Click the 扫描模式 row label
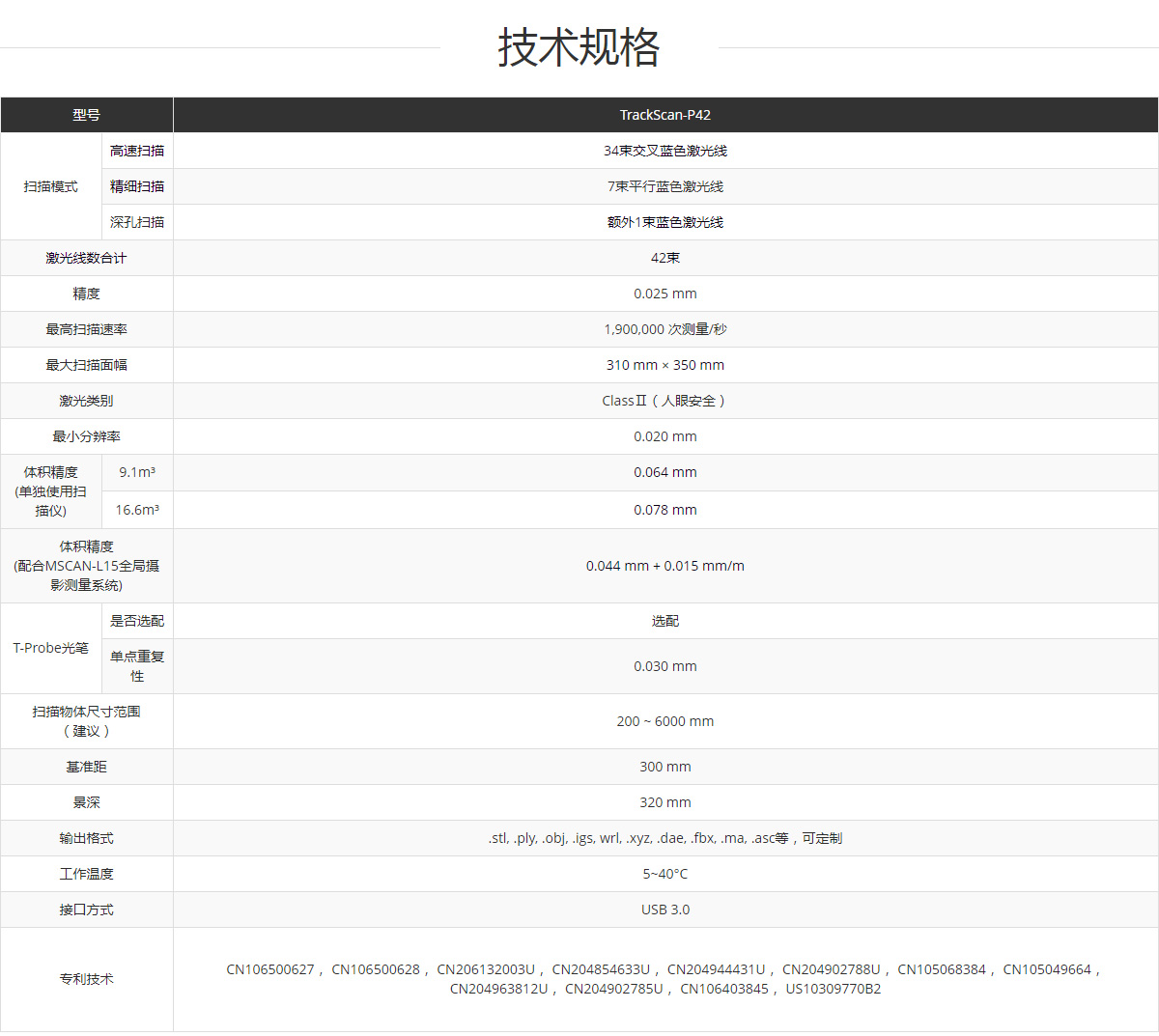 [x=50, y=186]
